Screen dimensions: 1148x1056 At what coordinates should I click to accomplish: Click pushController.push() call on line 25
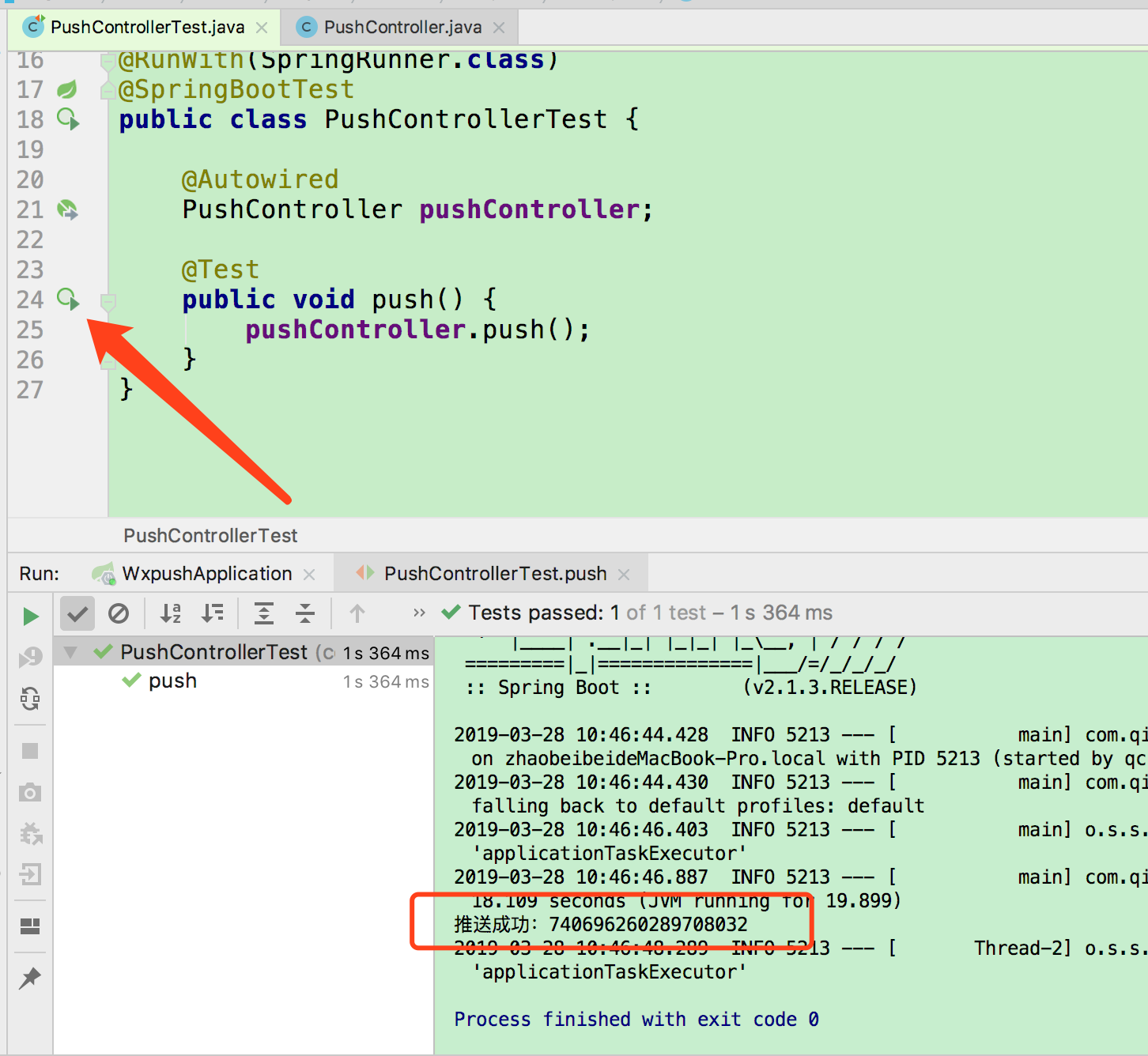coord(417,330)
